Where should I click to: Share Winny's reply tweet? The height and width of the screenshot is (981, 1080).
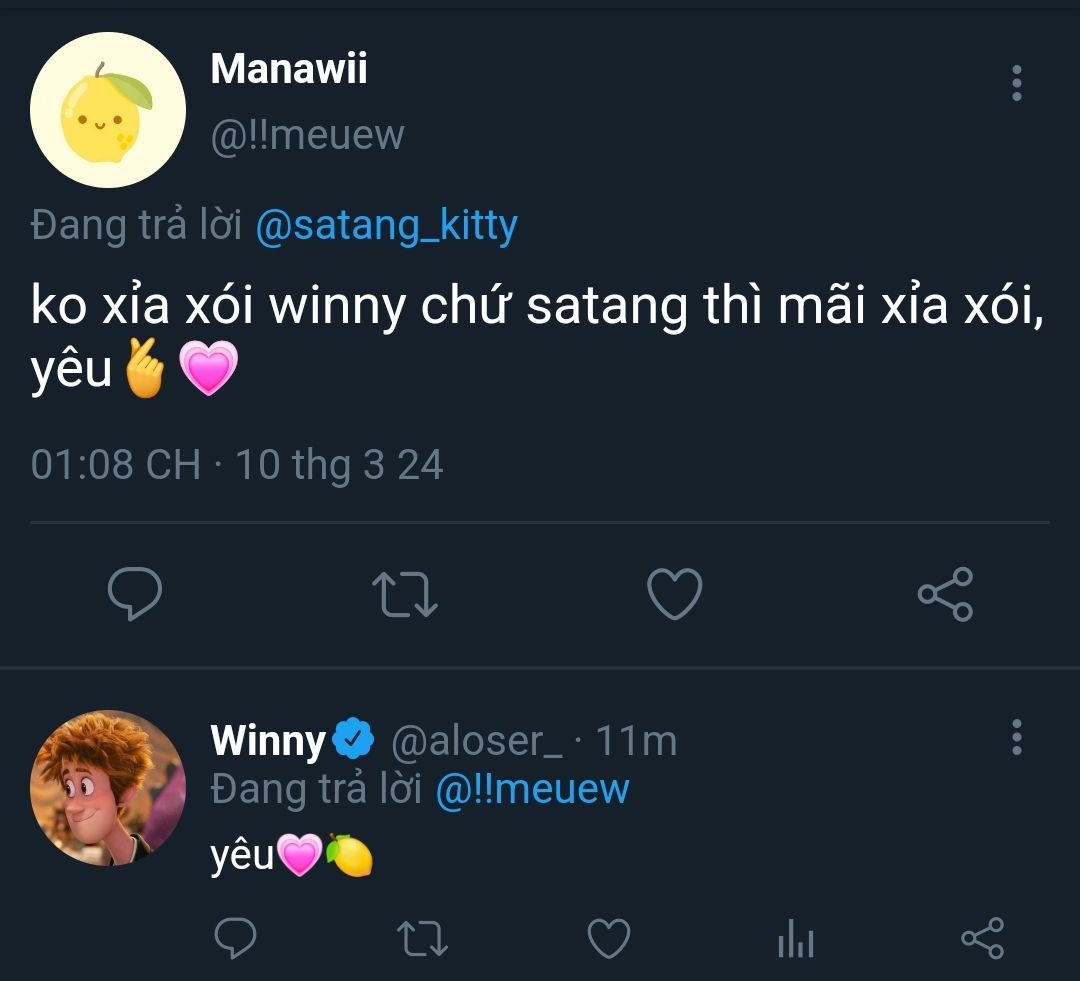pyautogui.click(x=982, y=939)
